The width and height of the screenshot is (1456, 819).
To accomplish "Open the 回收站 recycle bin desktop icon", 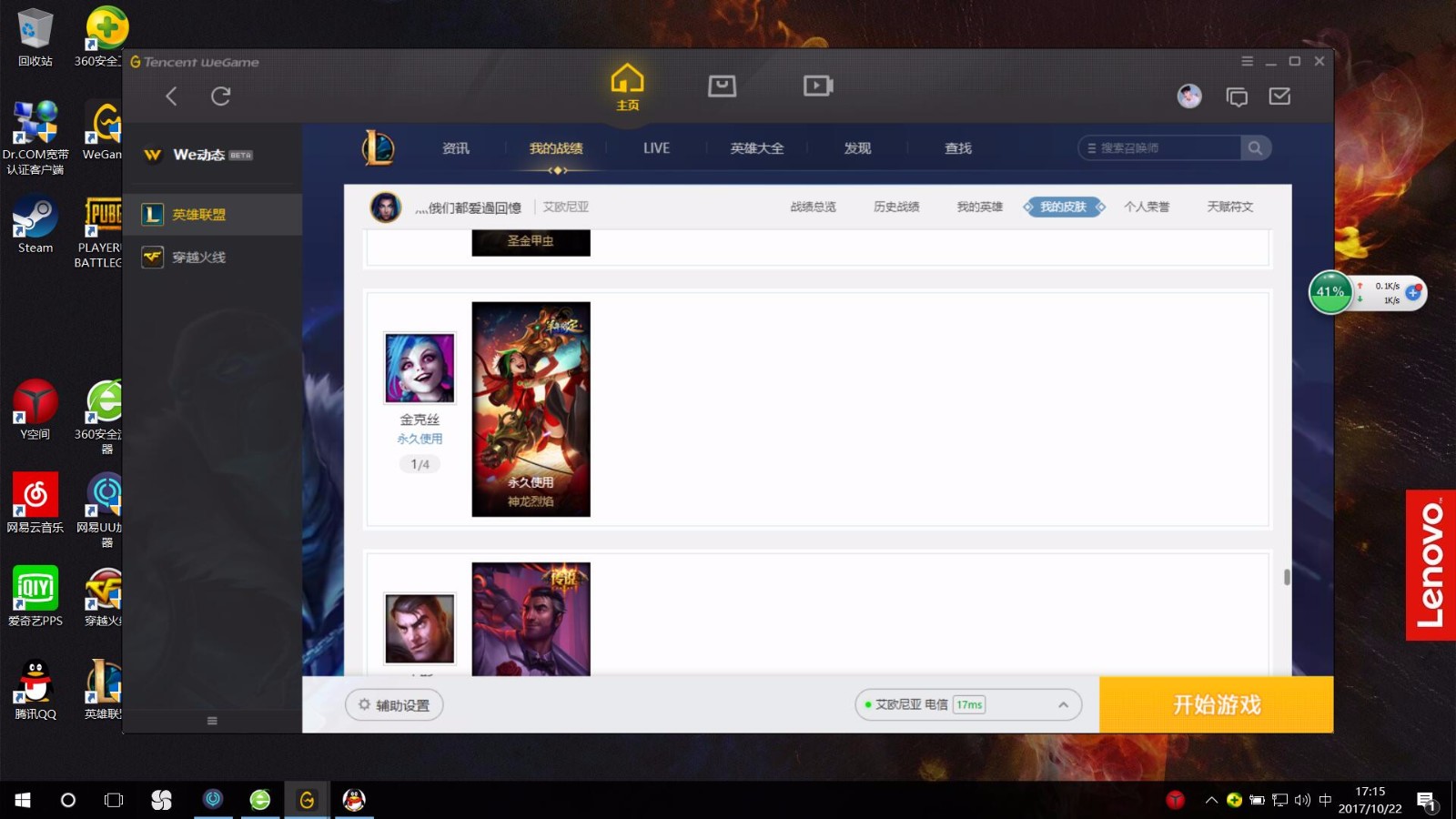I will (x=35, y=37).
